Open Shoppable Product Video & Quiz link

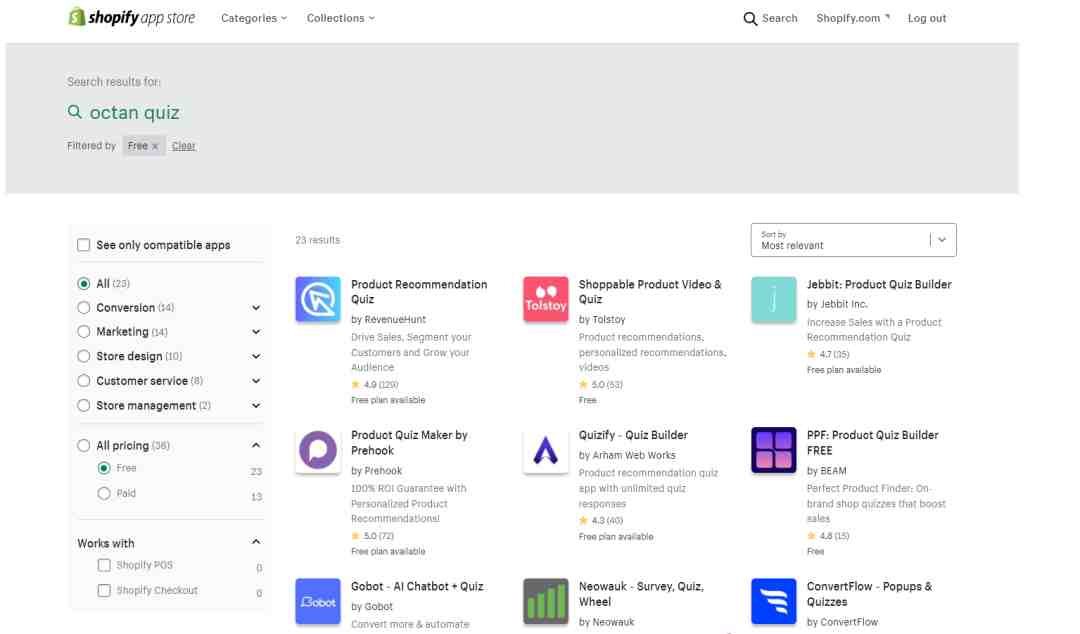pyautogui.click(x=650, y=292)
